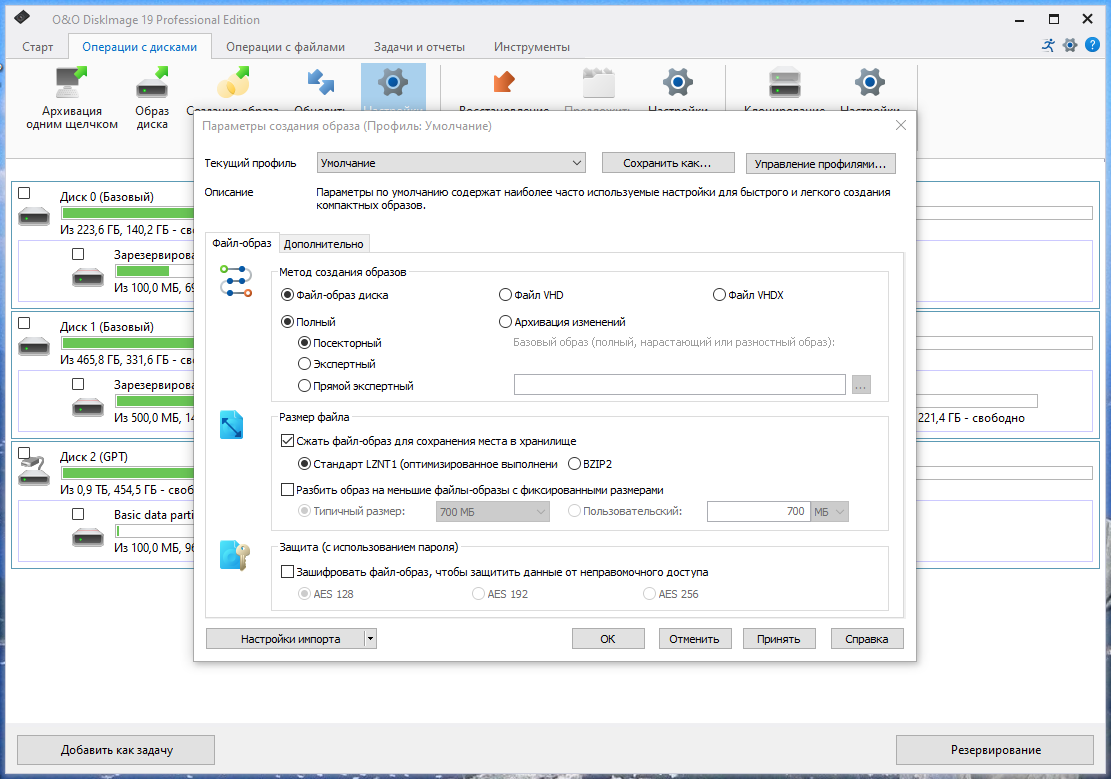This screenshot has width=1111, height=779.
Task: Click the grayed-out Продолжить folder icon
Action: click(x=598, y=82)
